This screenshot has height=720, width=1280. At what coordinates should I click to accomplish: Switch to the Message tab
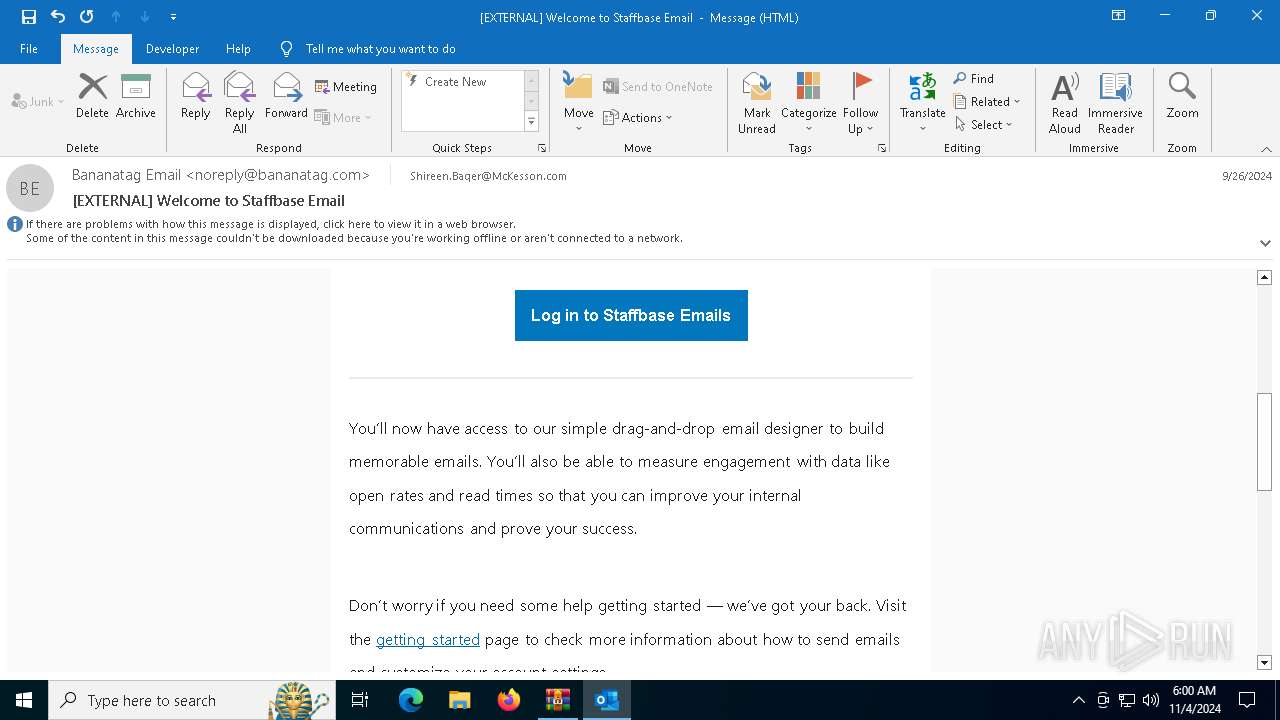coord(96,48)
